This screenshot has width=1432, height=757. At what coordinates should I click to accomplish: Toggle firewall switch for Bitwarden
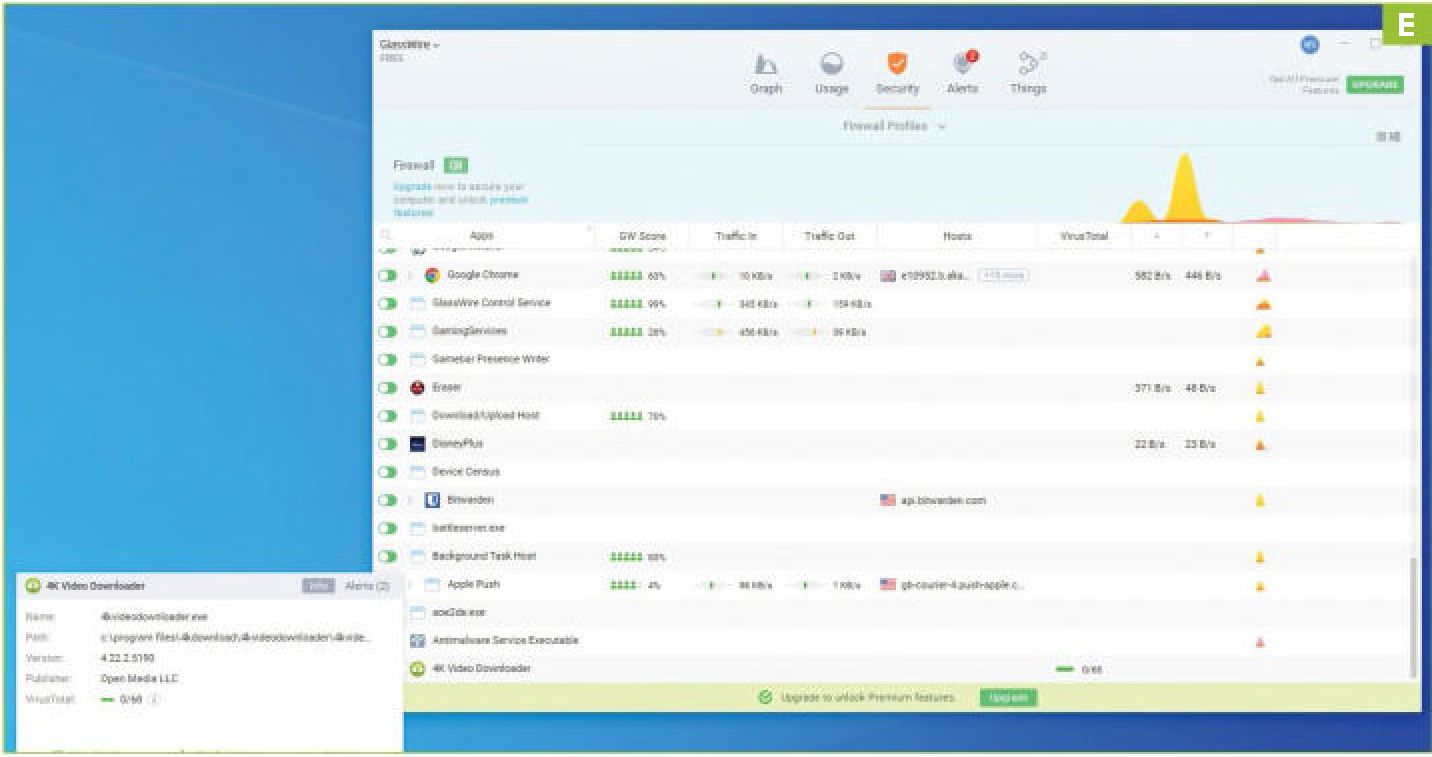coord(388,500)
